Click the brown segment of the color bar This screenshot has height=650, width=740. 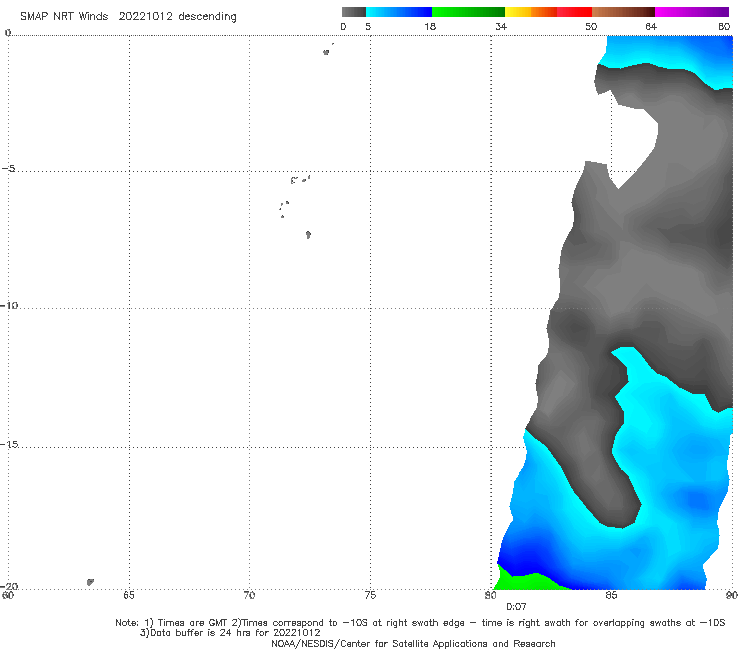(x=623, y=12)
